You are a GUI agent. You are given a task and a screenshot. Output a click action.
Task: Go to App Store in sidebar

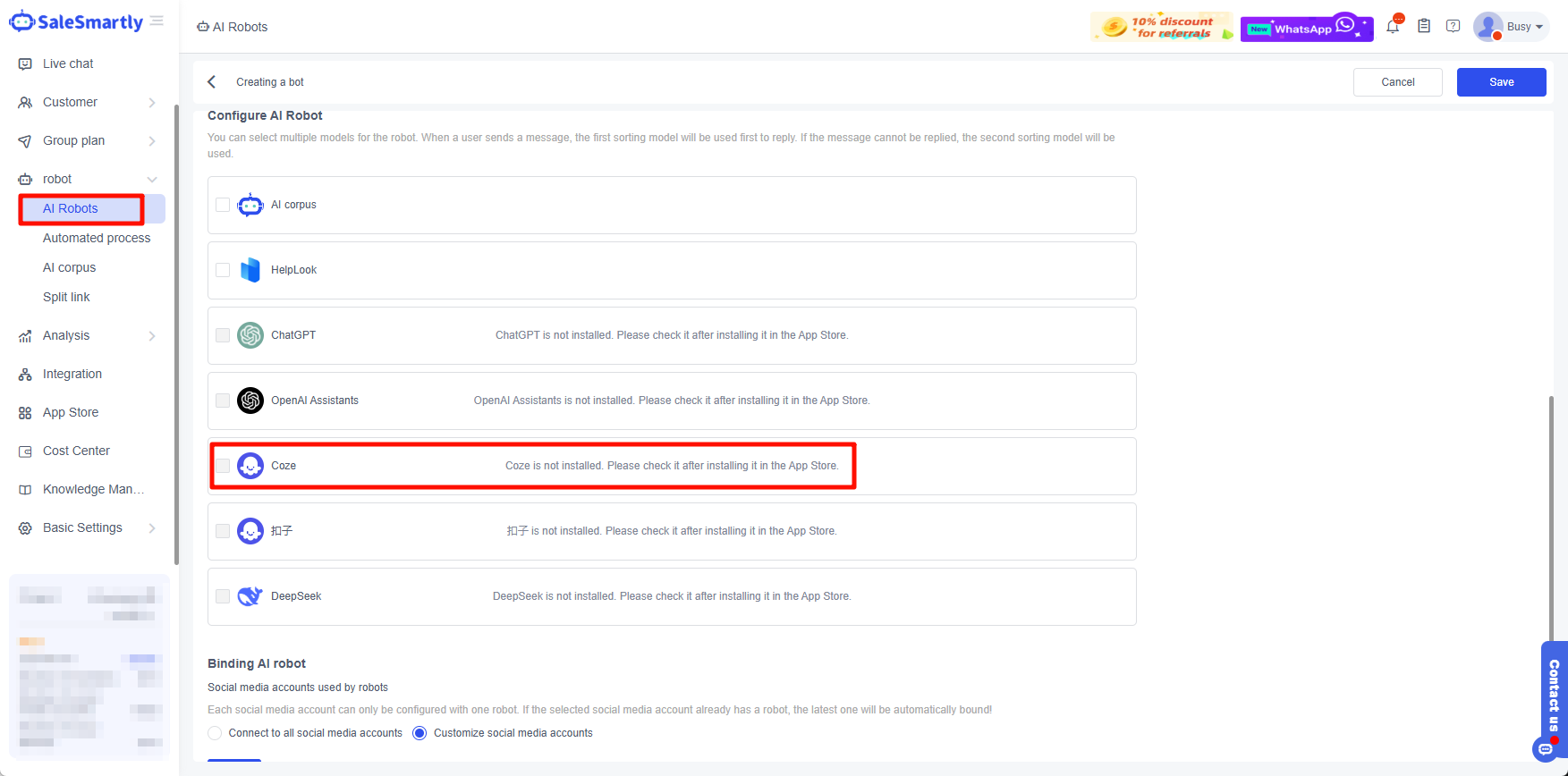71,412
